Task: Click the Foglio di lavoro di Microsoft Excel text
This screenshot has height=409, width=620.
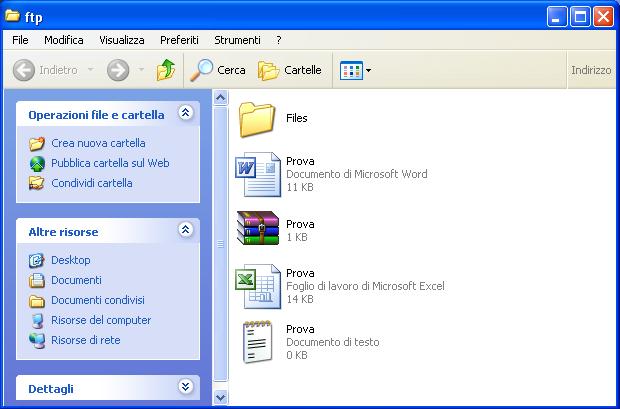Action: tap(365, 286)
